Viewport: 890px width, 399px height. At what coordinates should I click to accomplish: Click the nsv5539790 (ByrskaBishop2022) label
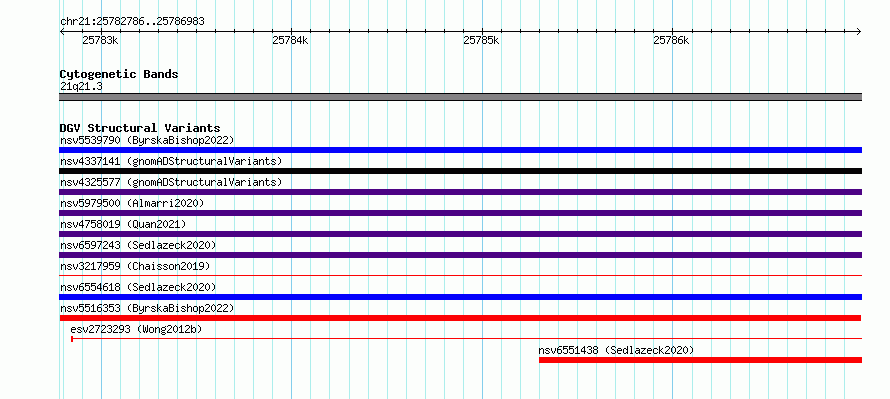pos(147,140)
